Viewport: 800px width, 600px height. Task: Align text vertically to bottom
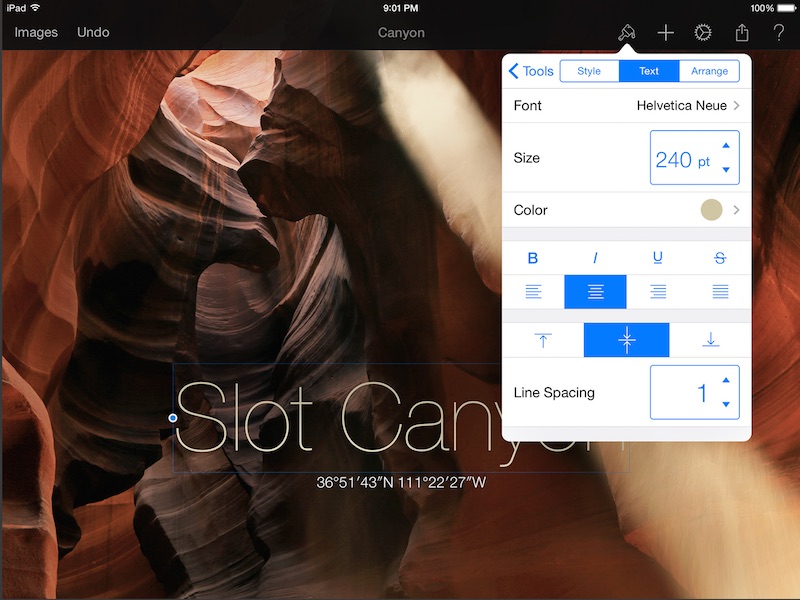point(710,340)
